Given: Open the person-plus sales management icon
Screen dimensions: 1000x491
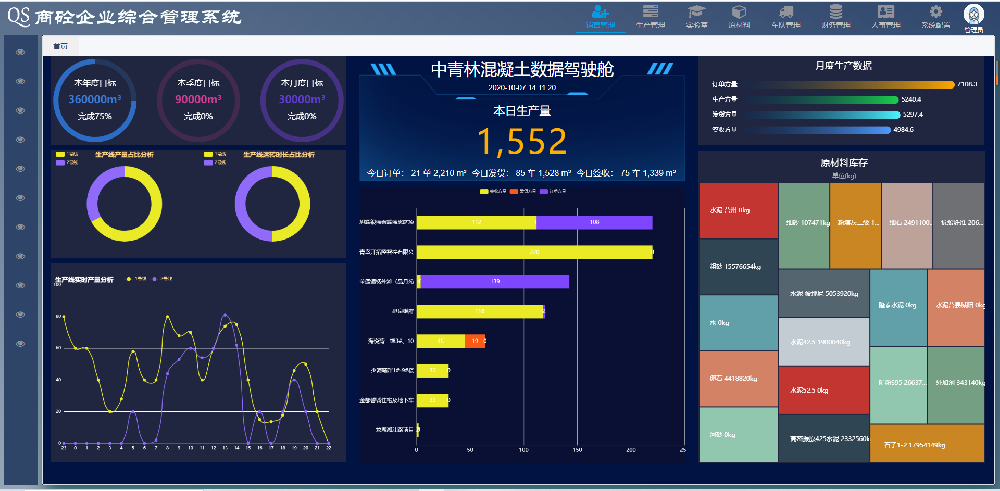Looking at the screenshot, I should click(x=600, y=11).
